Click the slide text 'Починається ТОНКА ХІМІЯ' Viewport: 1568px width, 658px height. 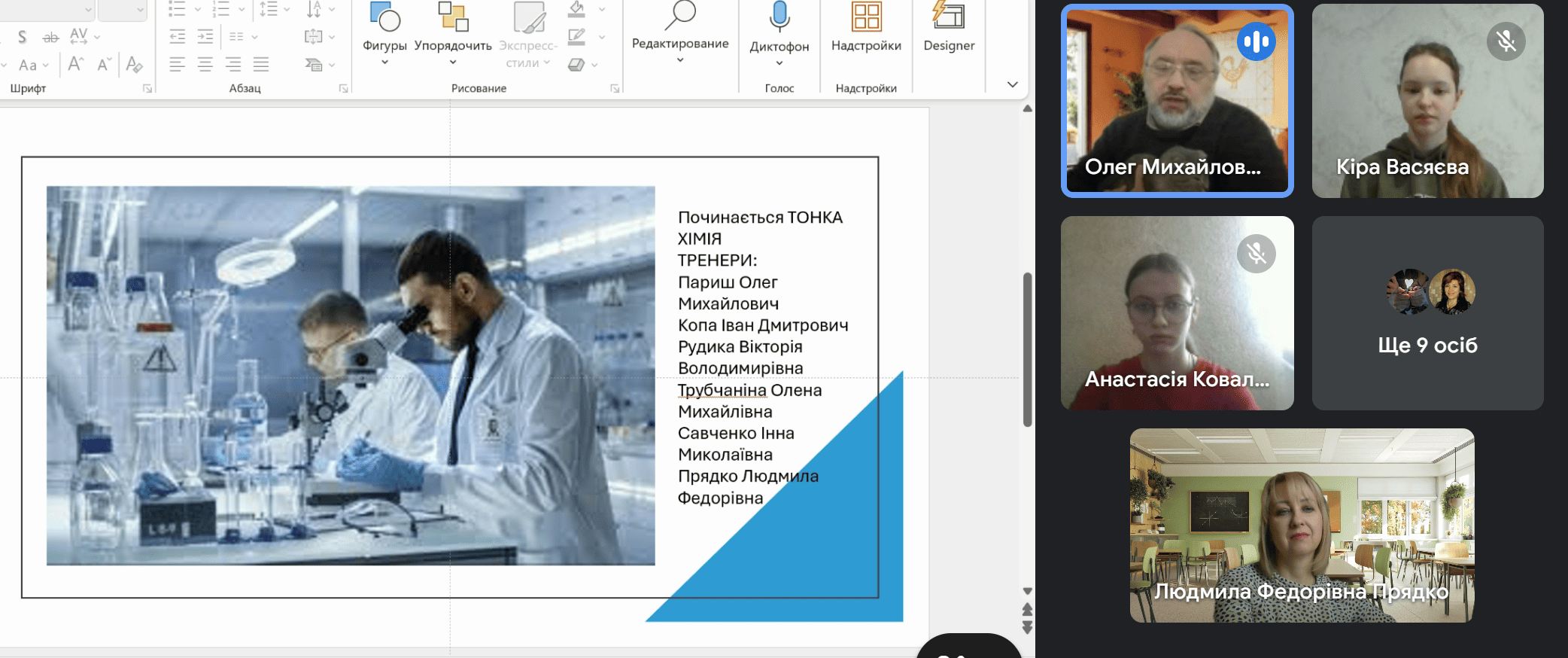(x=760, y=228)
